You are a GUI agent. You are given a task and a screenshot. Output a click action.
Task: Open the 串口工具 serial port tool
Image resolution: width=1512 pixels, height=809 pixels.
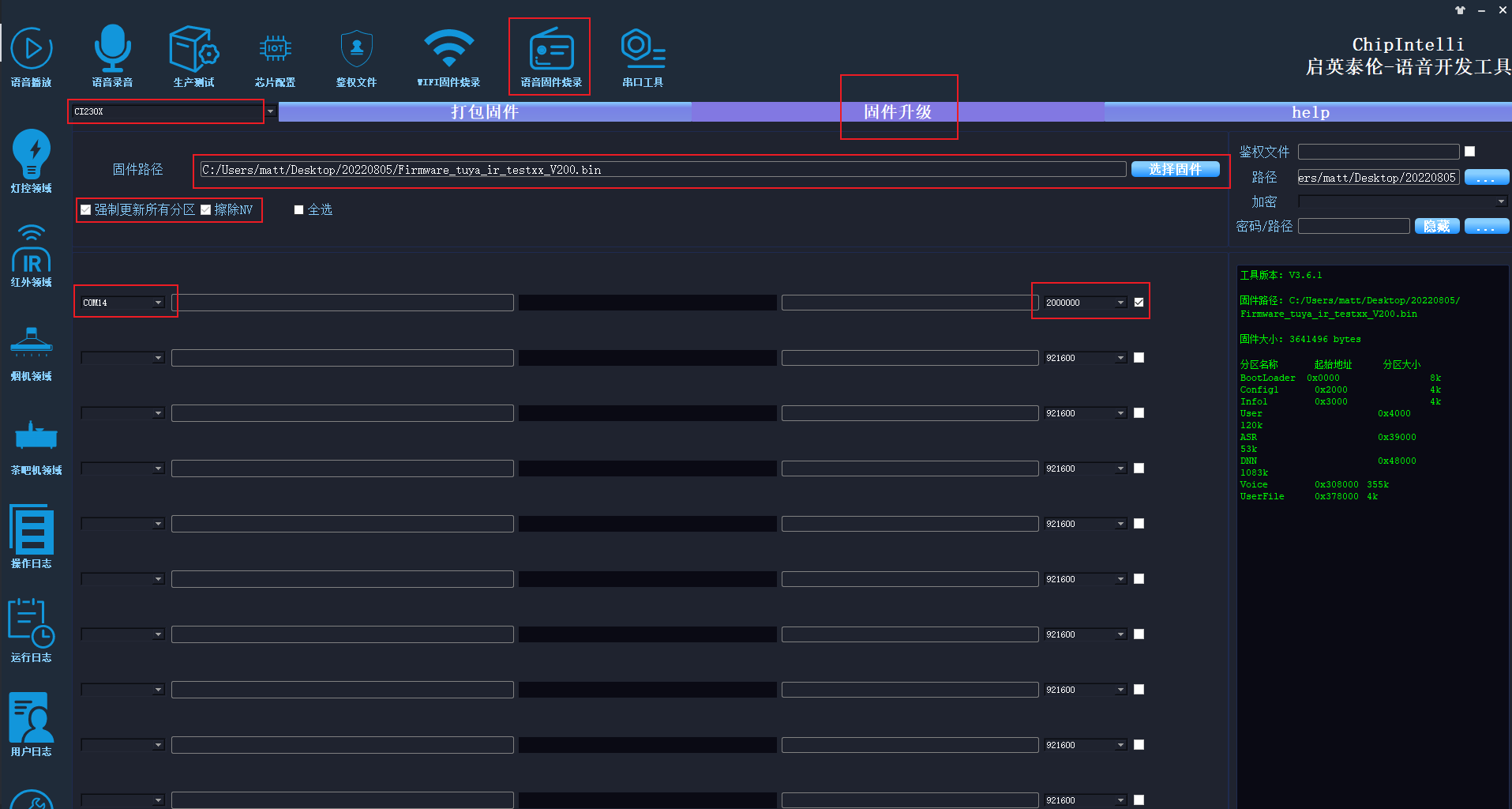point(643,55)
